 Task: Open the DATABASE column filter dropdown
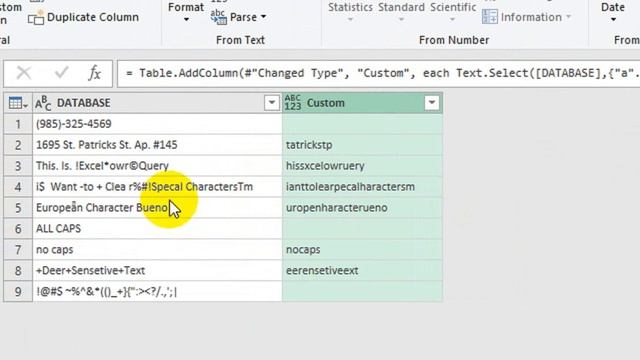coord(271,103)
